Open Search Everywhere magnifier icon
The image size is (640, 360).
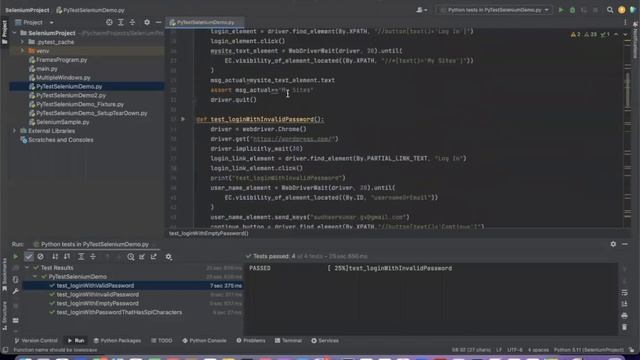pos(610,10)
